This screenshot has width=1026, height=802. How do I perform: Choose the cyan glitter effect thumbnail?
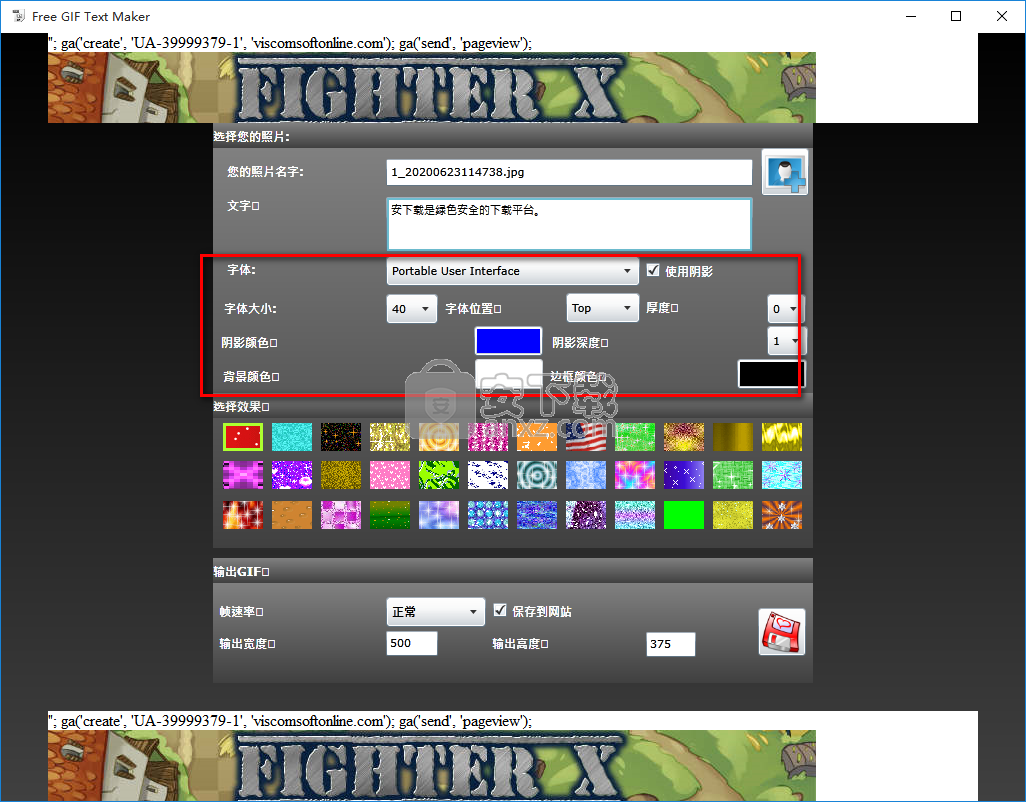(292, 437)
